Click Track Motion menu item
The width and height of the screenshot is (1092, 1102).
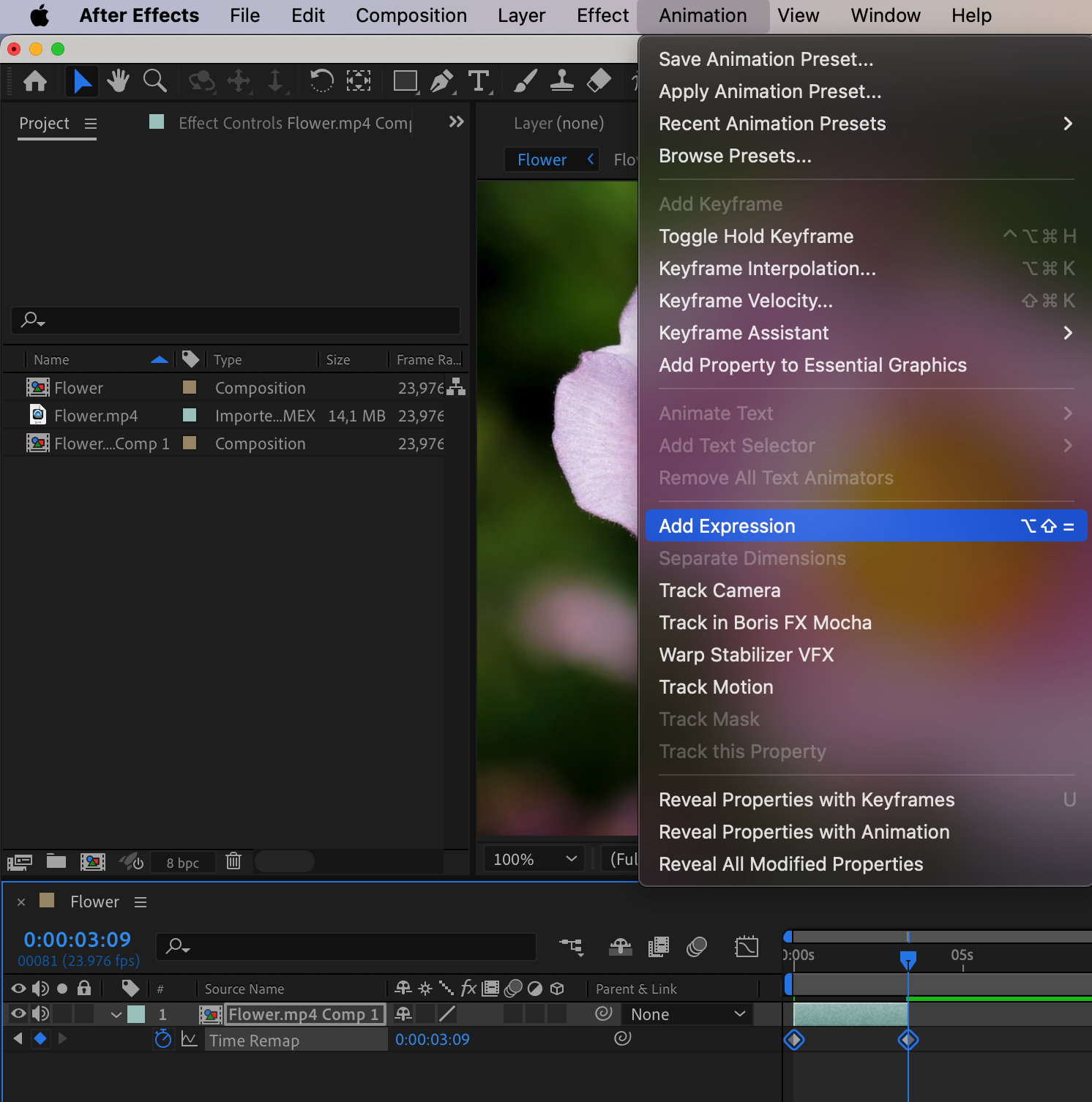click(716, 687)
